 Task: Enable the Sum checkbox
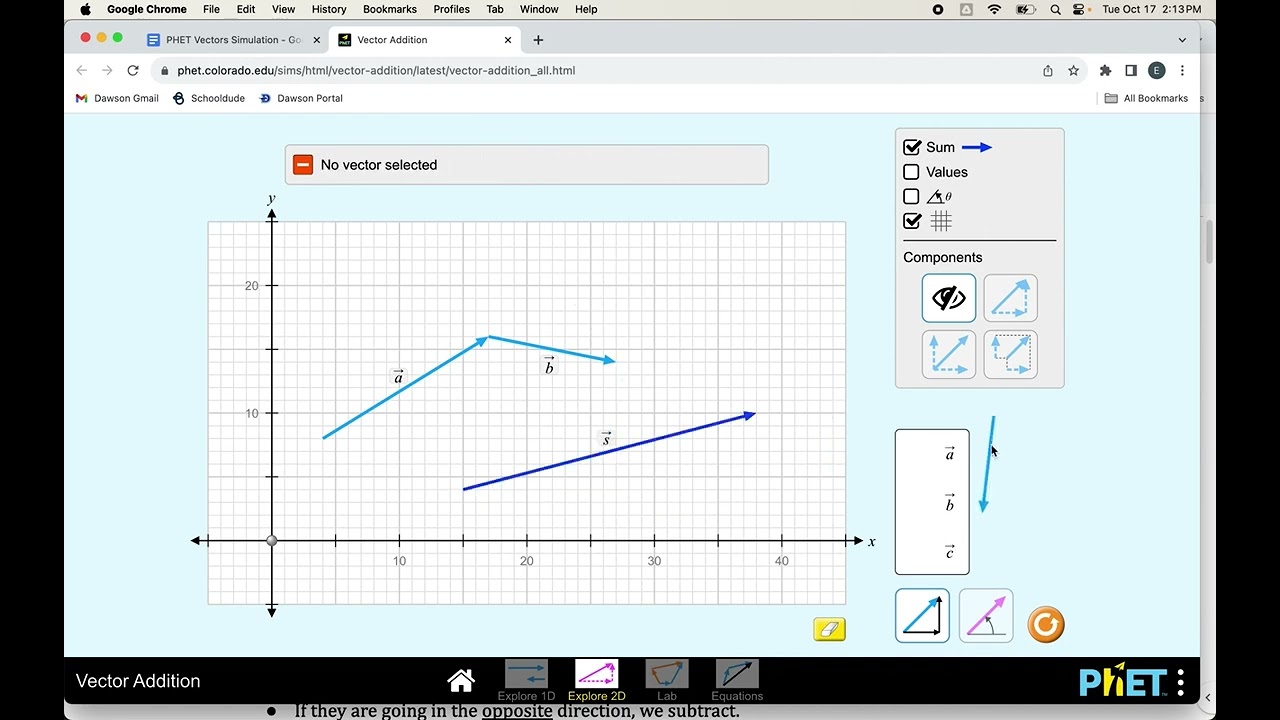pos(912,147)
